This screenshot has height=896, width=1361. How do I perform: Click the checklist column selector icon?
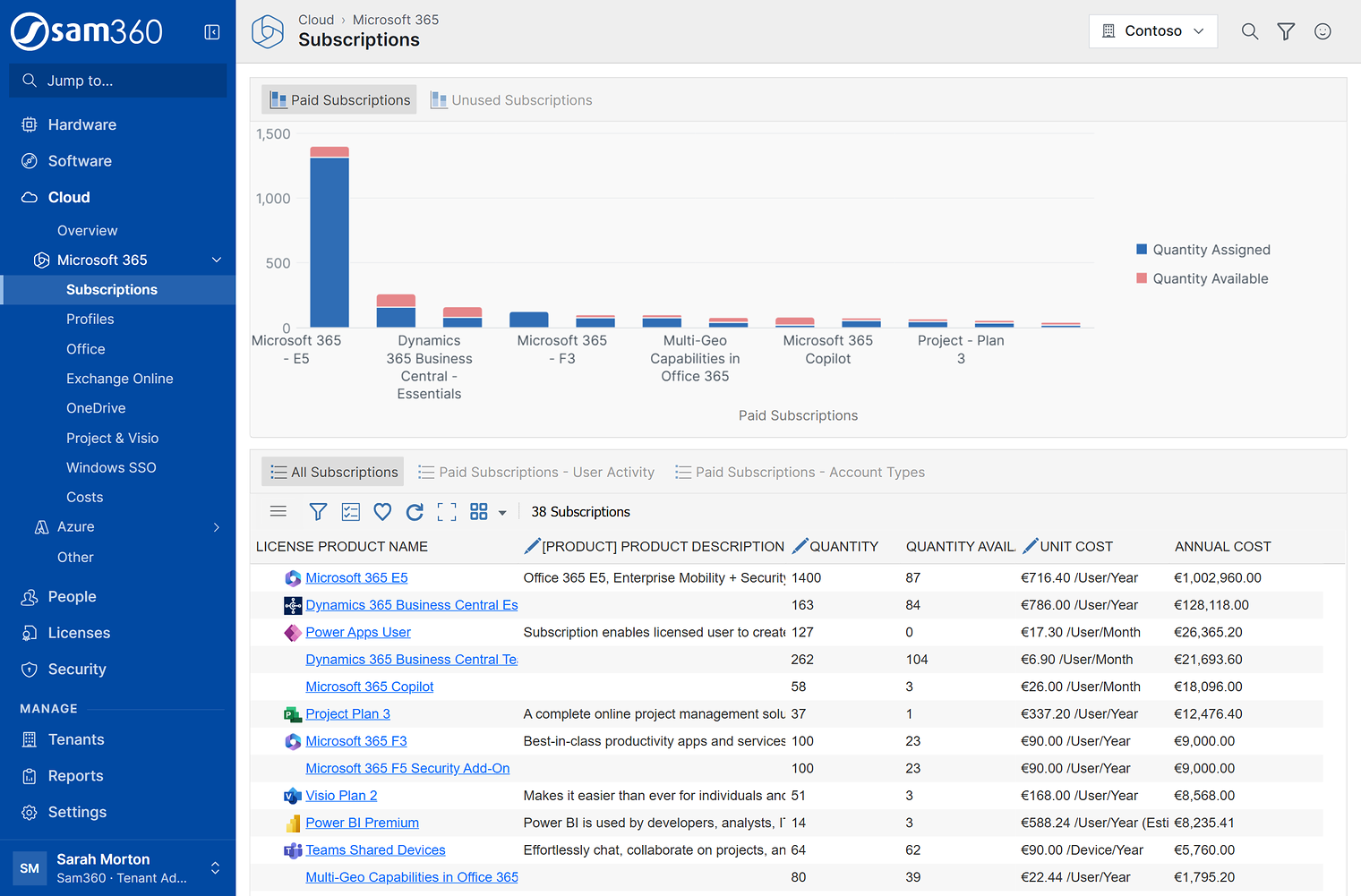point(350,511)
